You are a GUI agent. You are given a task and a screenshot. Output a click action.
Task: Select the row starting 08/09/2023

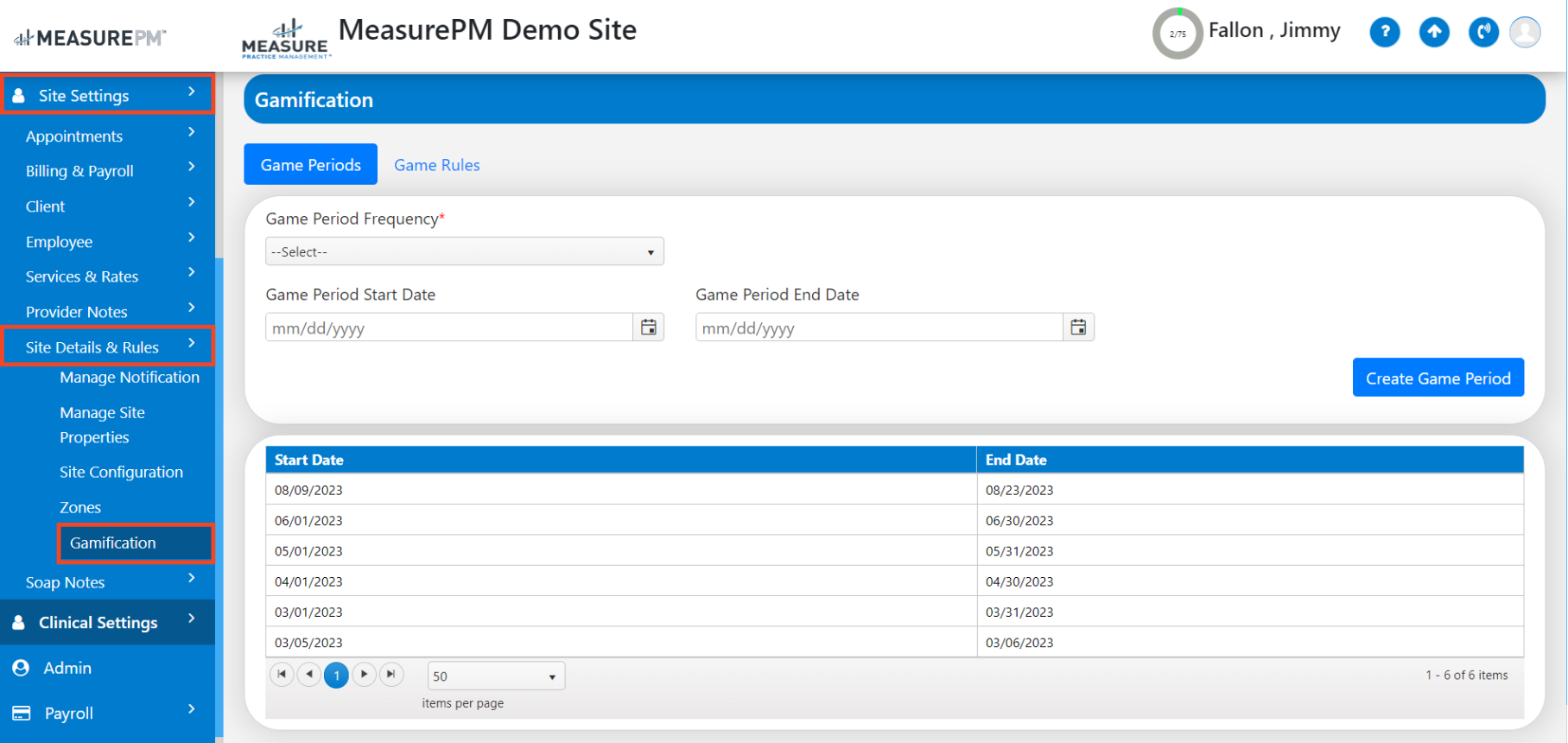tap(895, 490)
